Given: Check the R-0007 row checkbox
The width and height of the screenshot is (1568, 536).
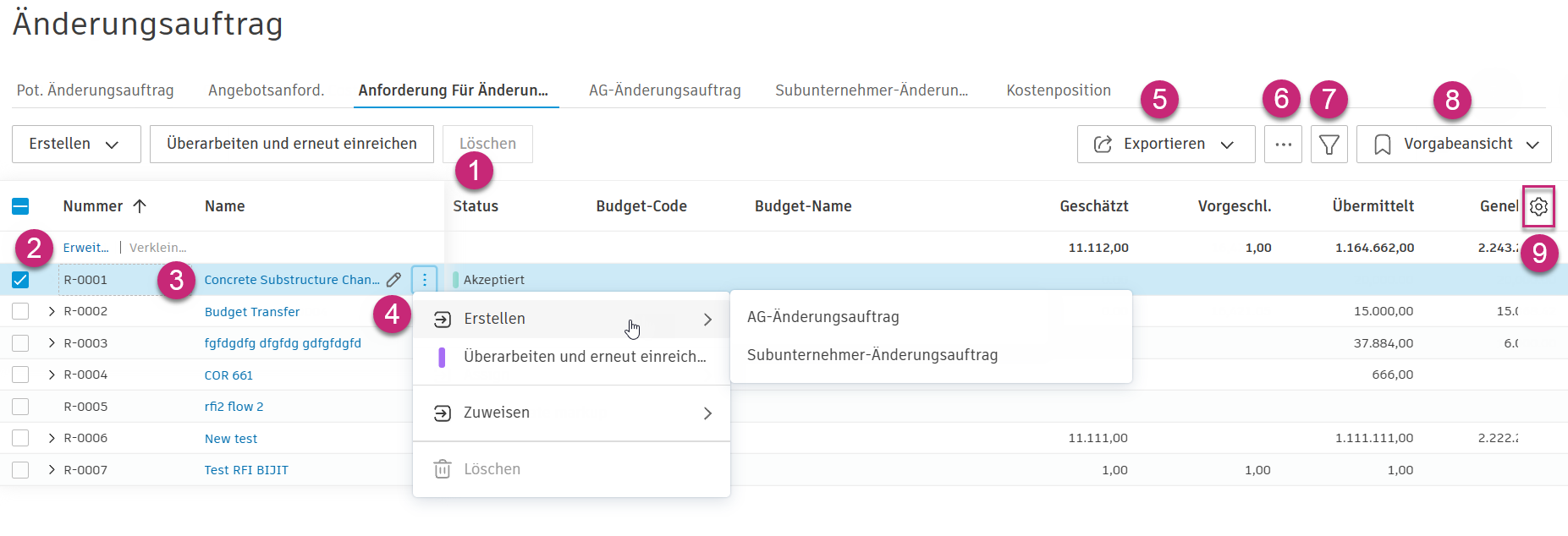Looking at the screenshot, I should coord(20,470).
